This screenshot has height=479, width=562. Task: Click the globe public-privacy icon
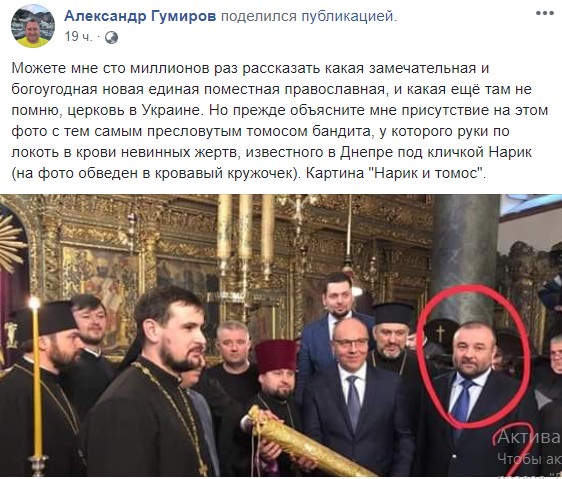click(x=111, y=37)
